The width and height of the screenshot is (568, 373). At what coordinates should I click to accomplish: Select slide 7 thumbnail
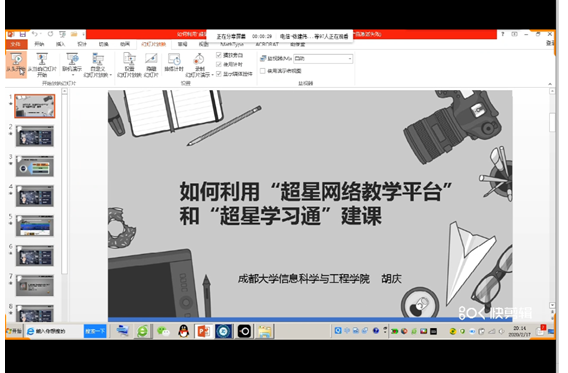35,285
